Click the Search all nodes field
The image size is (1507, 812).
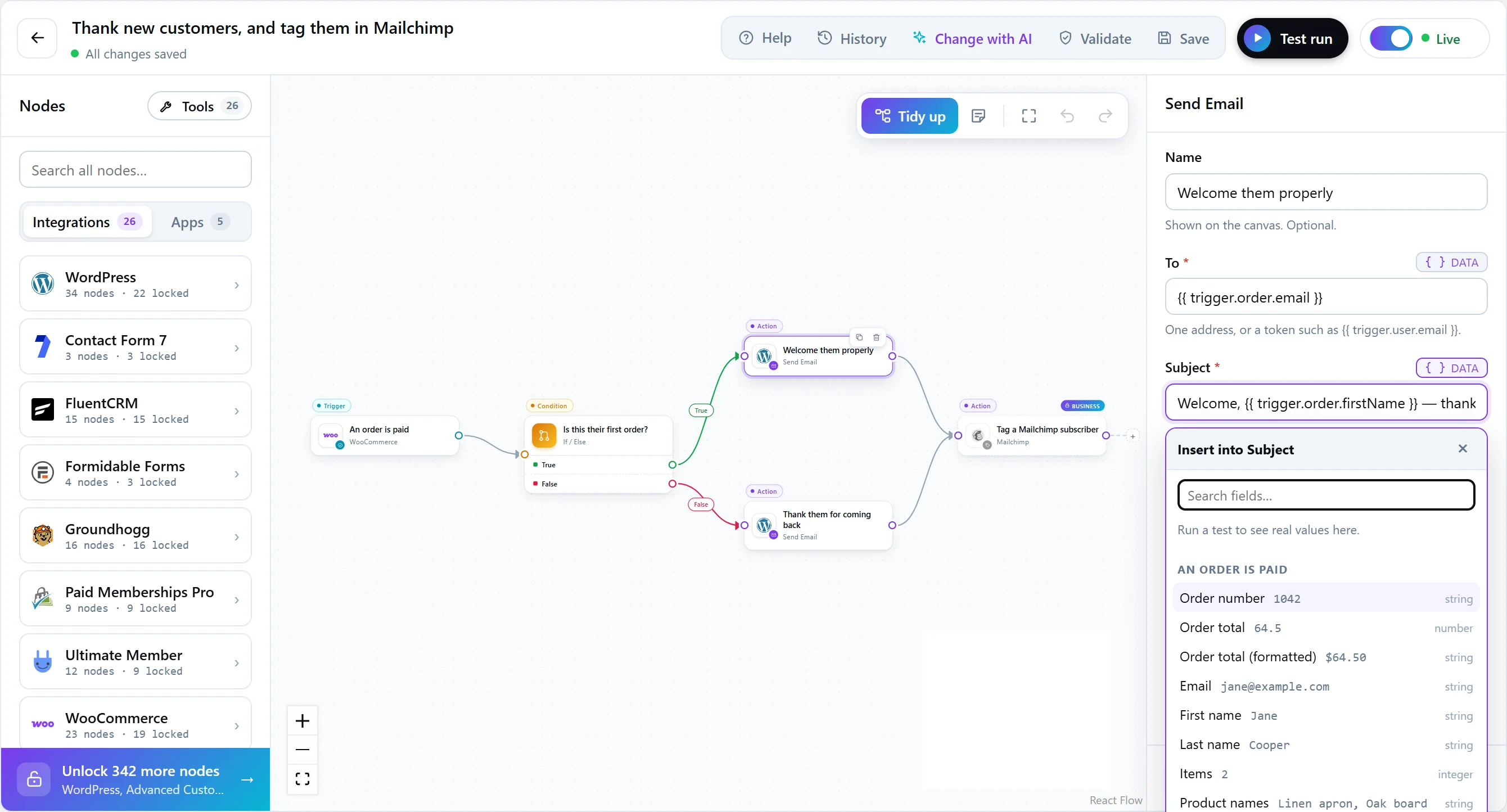pos(135,170)
